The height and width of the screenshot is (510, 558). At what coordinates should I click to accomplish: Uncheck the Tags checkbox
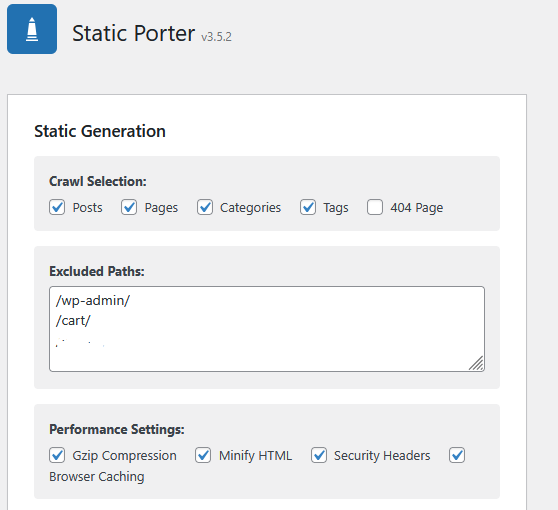(x=308, y=207)
